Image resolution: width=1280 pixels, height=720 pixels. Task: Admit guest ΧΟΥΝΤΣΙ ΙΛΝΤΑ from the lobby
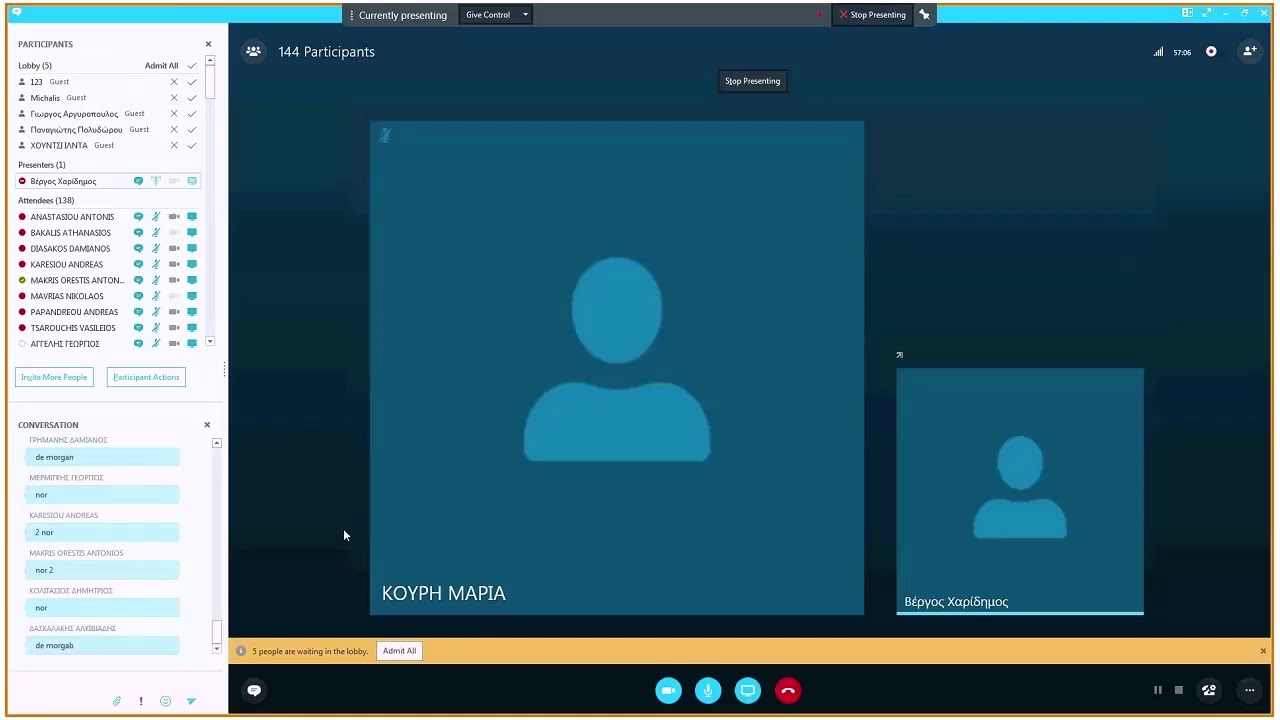click(192, 146)
